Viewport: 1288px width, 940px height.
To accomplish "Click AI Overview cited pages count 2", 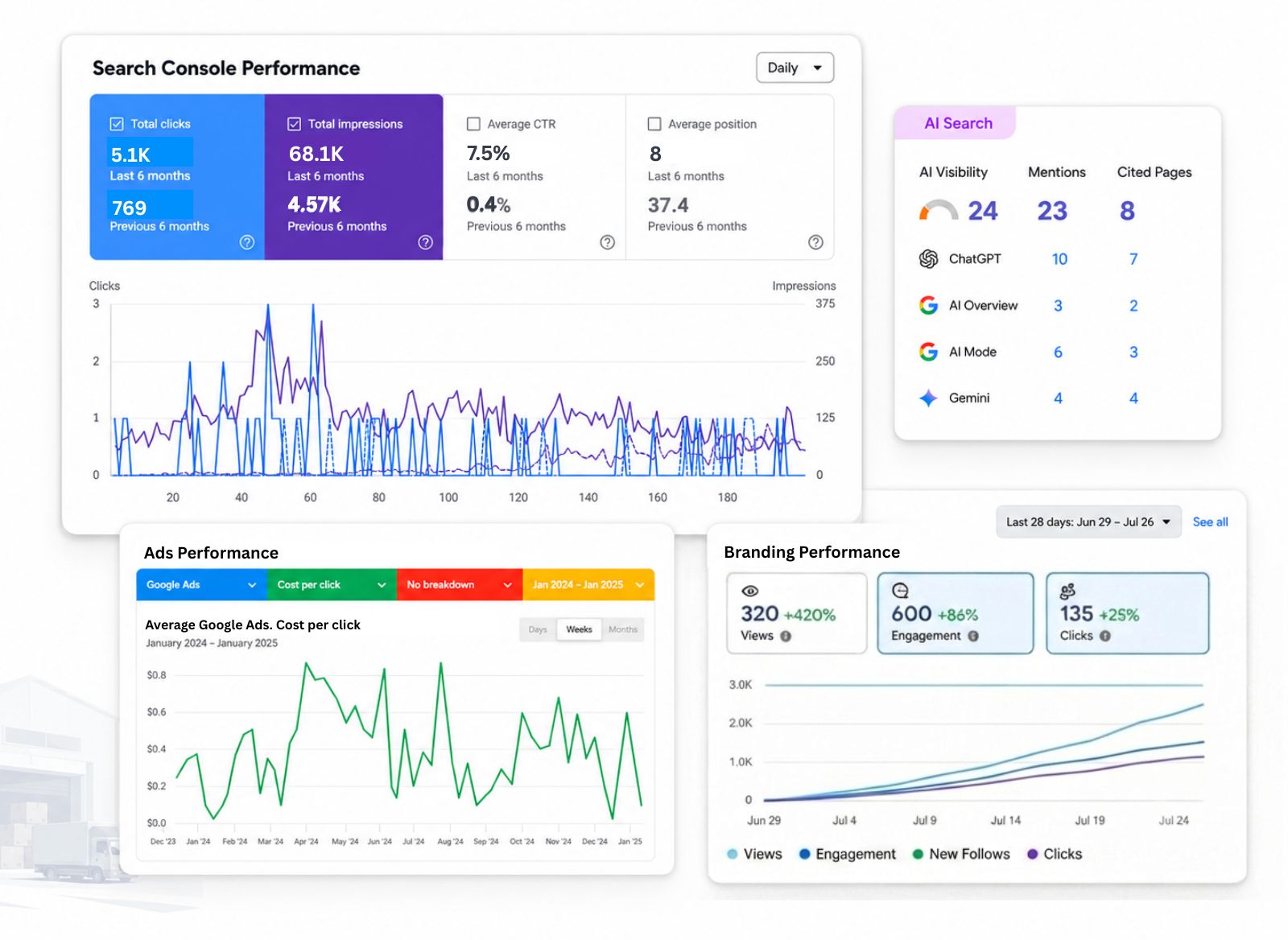I will [x=1133, y=306].
